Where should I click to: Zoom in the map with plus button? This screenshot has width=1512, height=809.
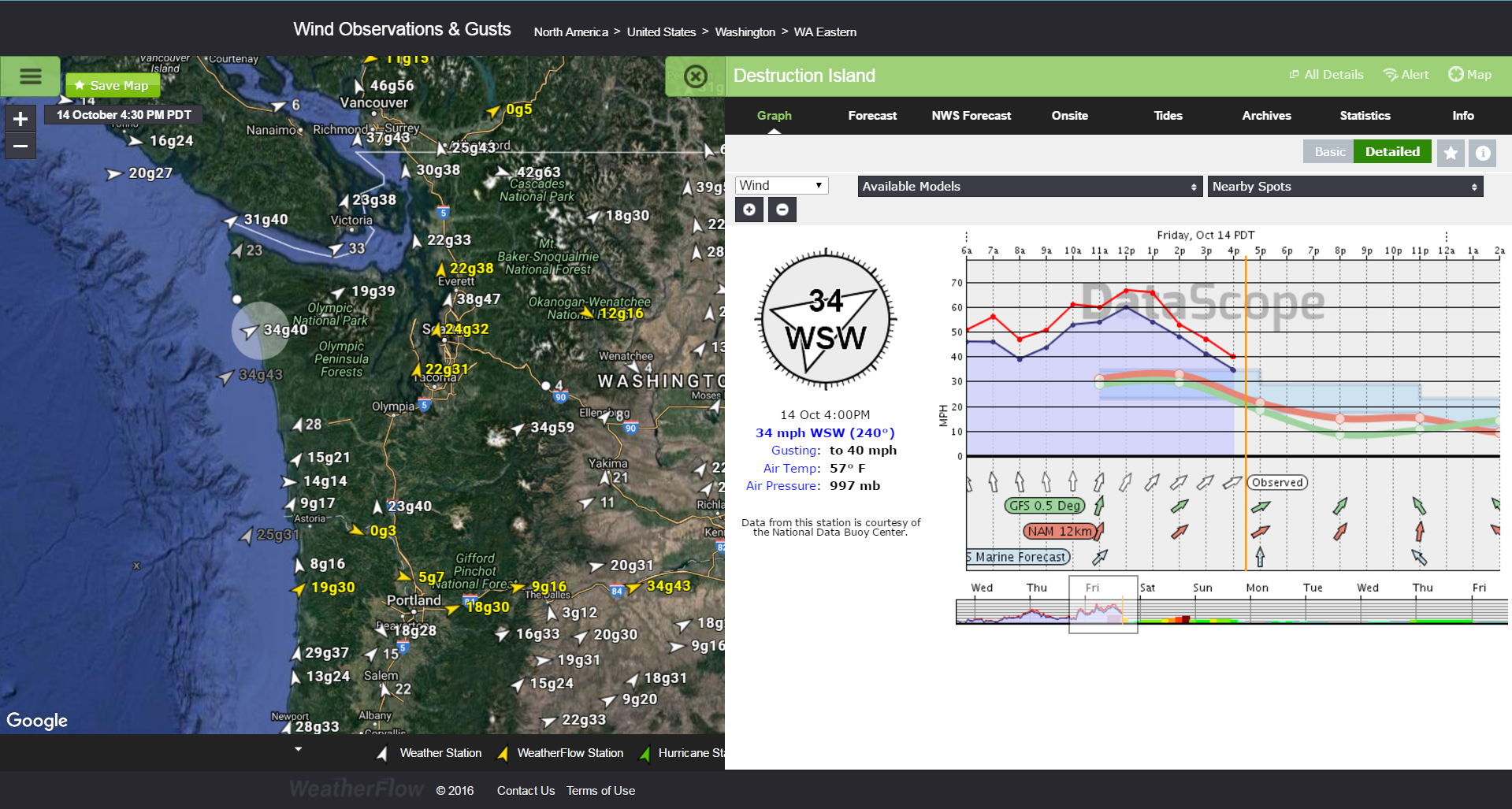click(x=20, y=119)
